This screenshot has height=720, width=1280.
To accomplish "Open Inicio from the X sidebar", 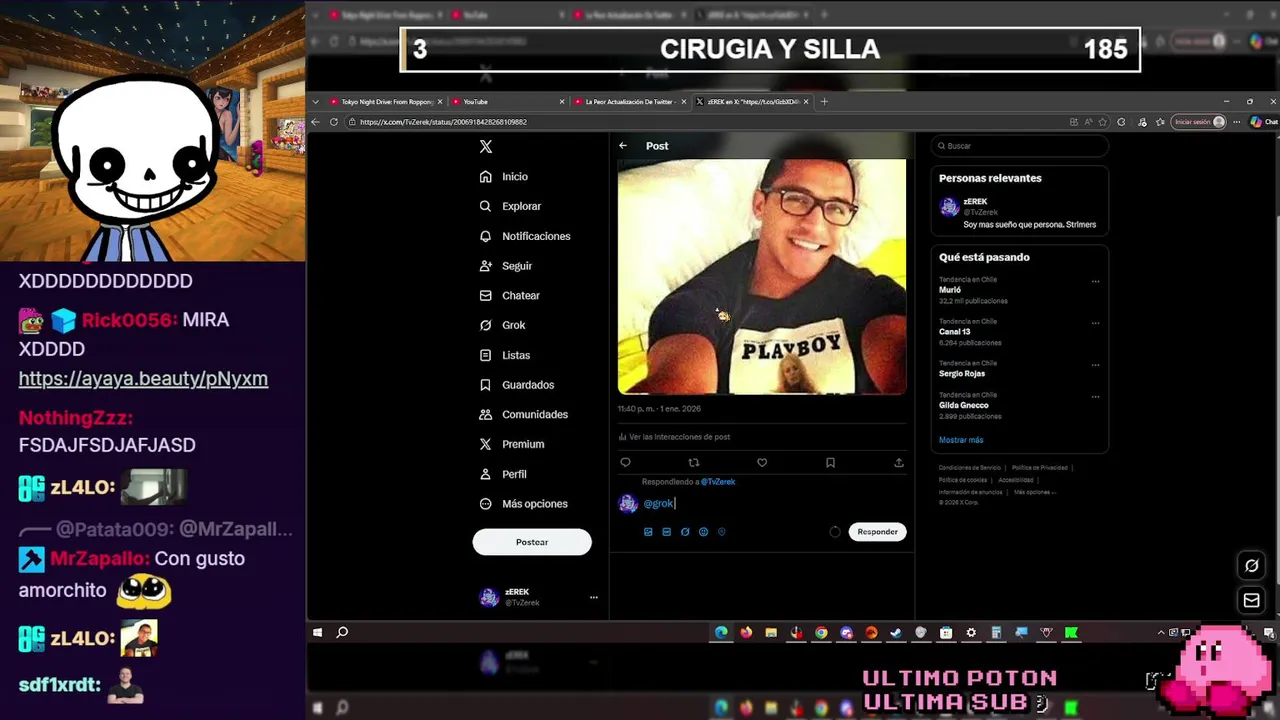I will [503, 176].
